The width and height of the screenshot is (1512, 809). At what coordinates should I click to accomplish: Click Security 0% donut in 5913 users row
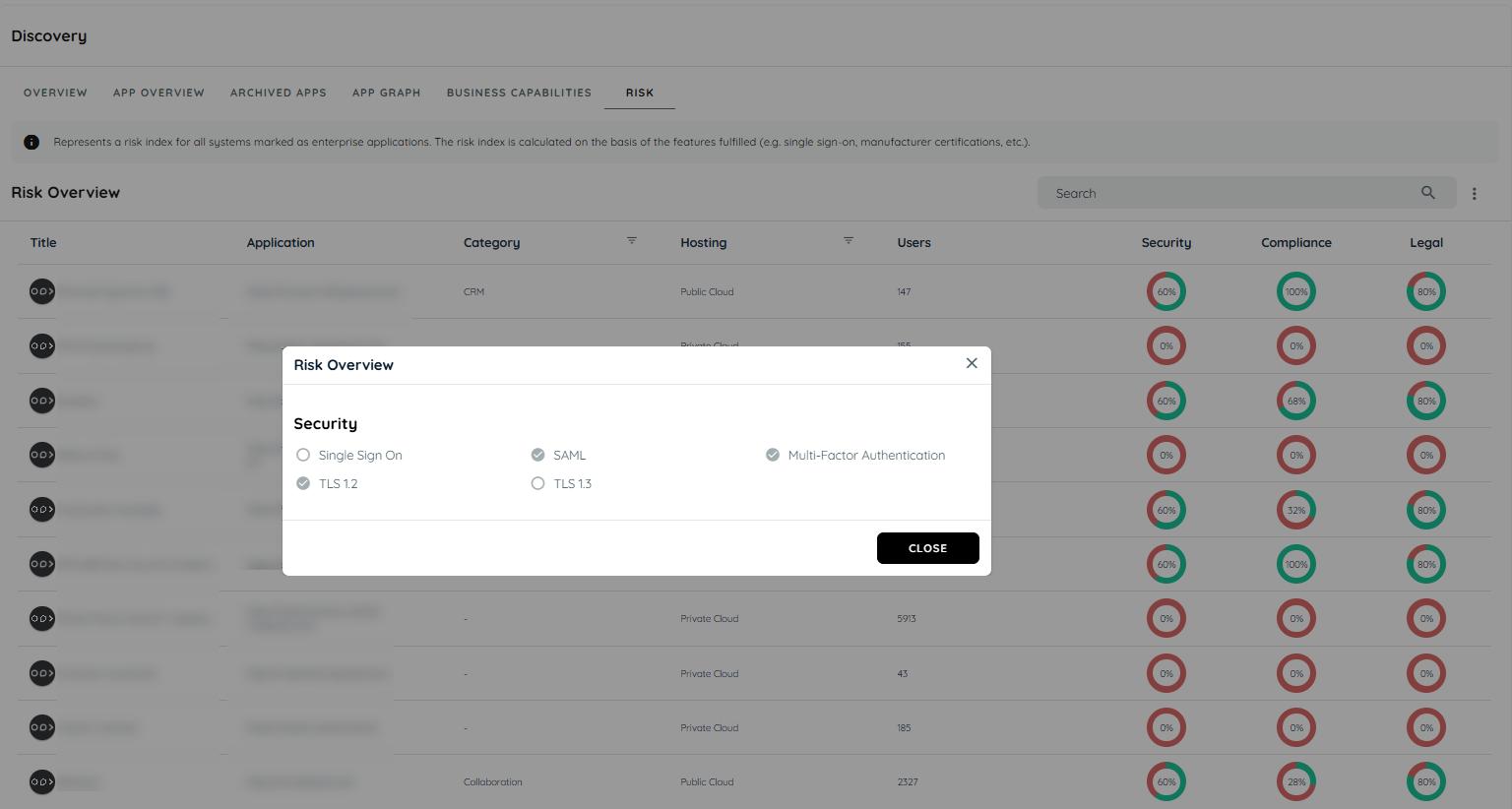pos(1166,618)
